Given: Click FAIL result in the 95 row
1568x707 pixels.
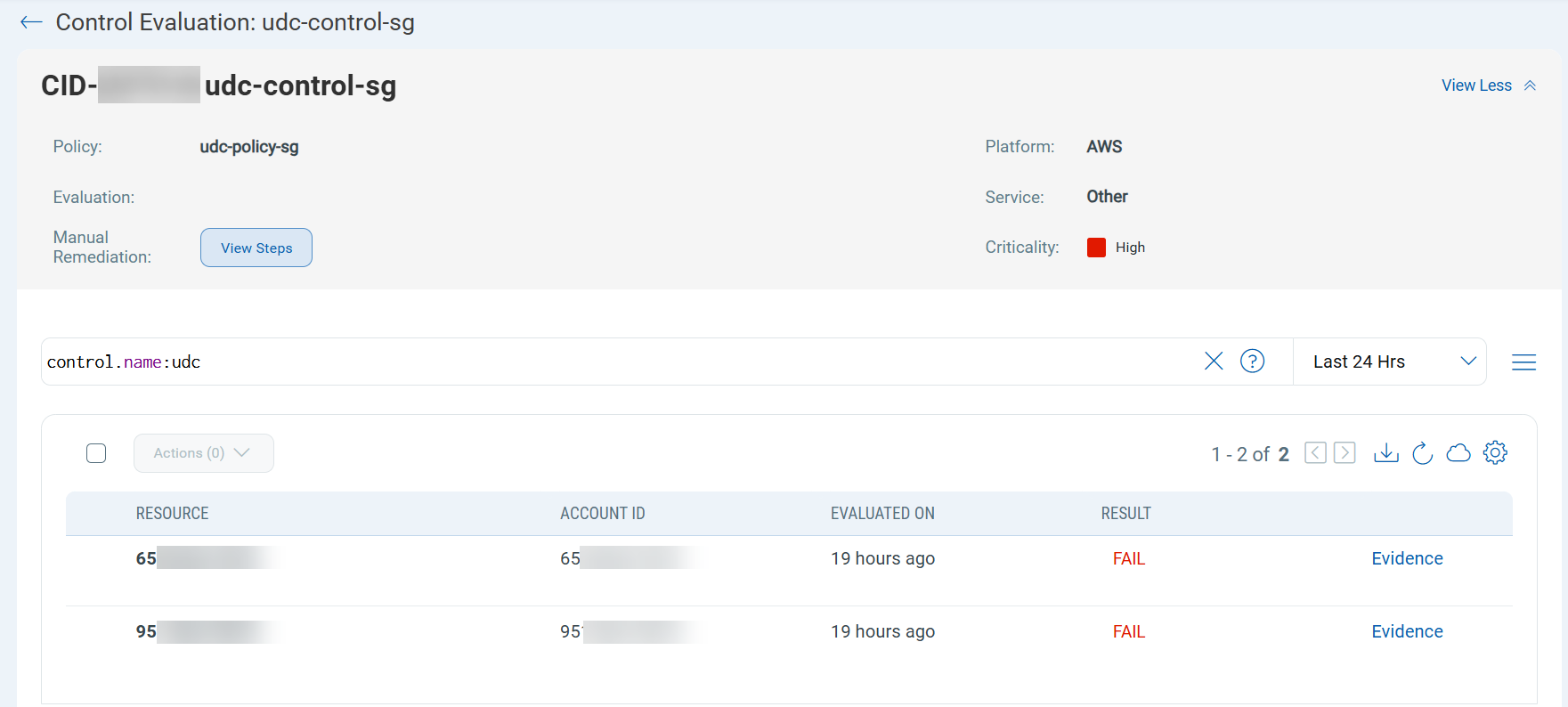Looking at the screenshot, I should click(x=1128, y=631).
